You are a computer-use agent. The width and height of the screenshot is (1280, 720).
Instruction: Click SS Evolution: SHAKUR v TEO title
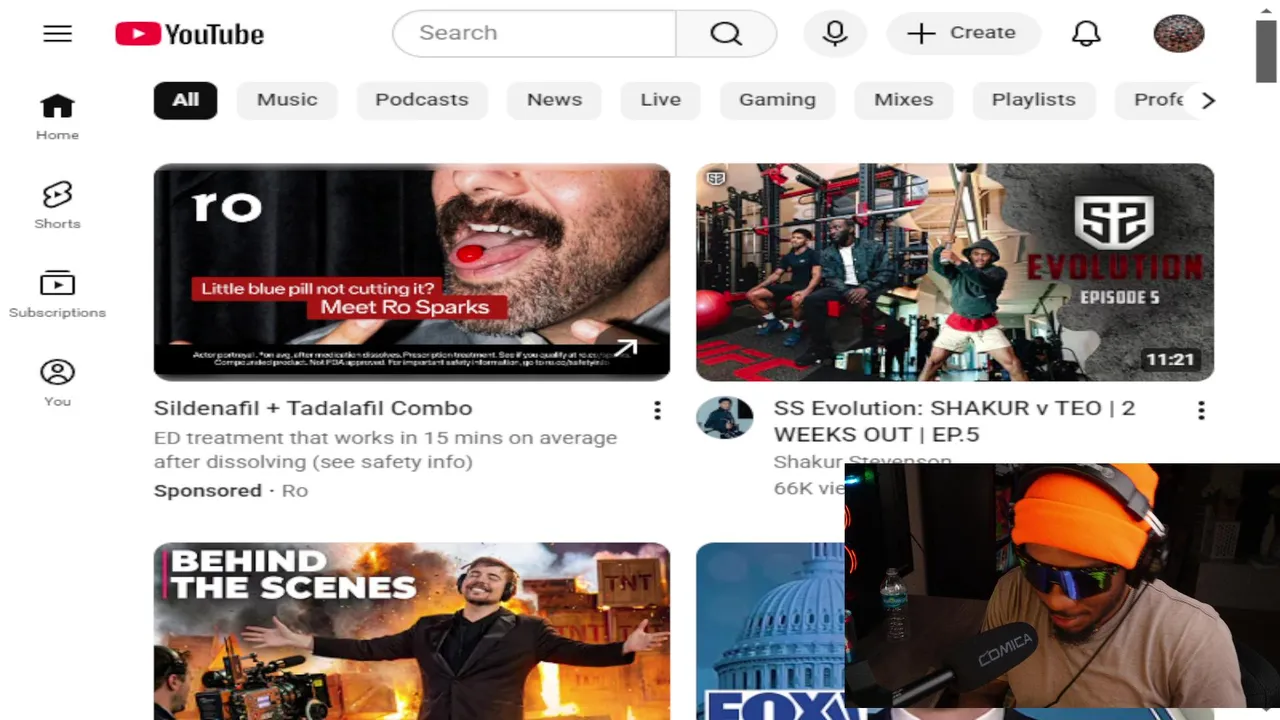954,421
